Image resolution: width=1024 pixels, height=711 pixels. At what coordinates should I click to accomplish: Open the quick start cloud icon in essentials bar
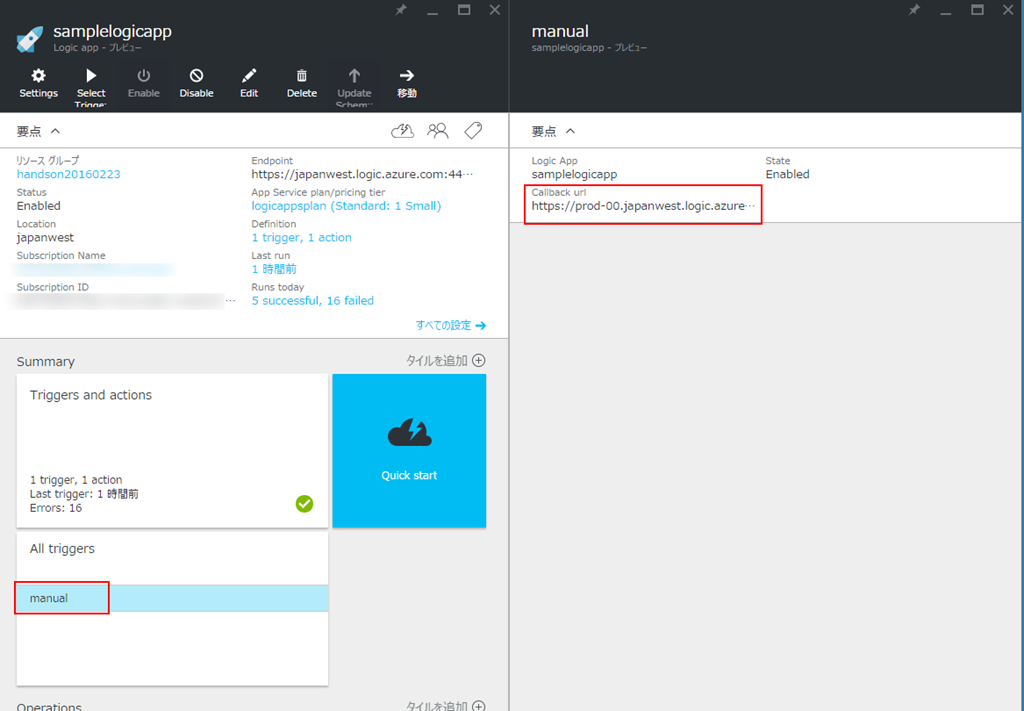pyautogui.click(x=402, y=131)
